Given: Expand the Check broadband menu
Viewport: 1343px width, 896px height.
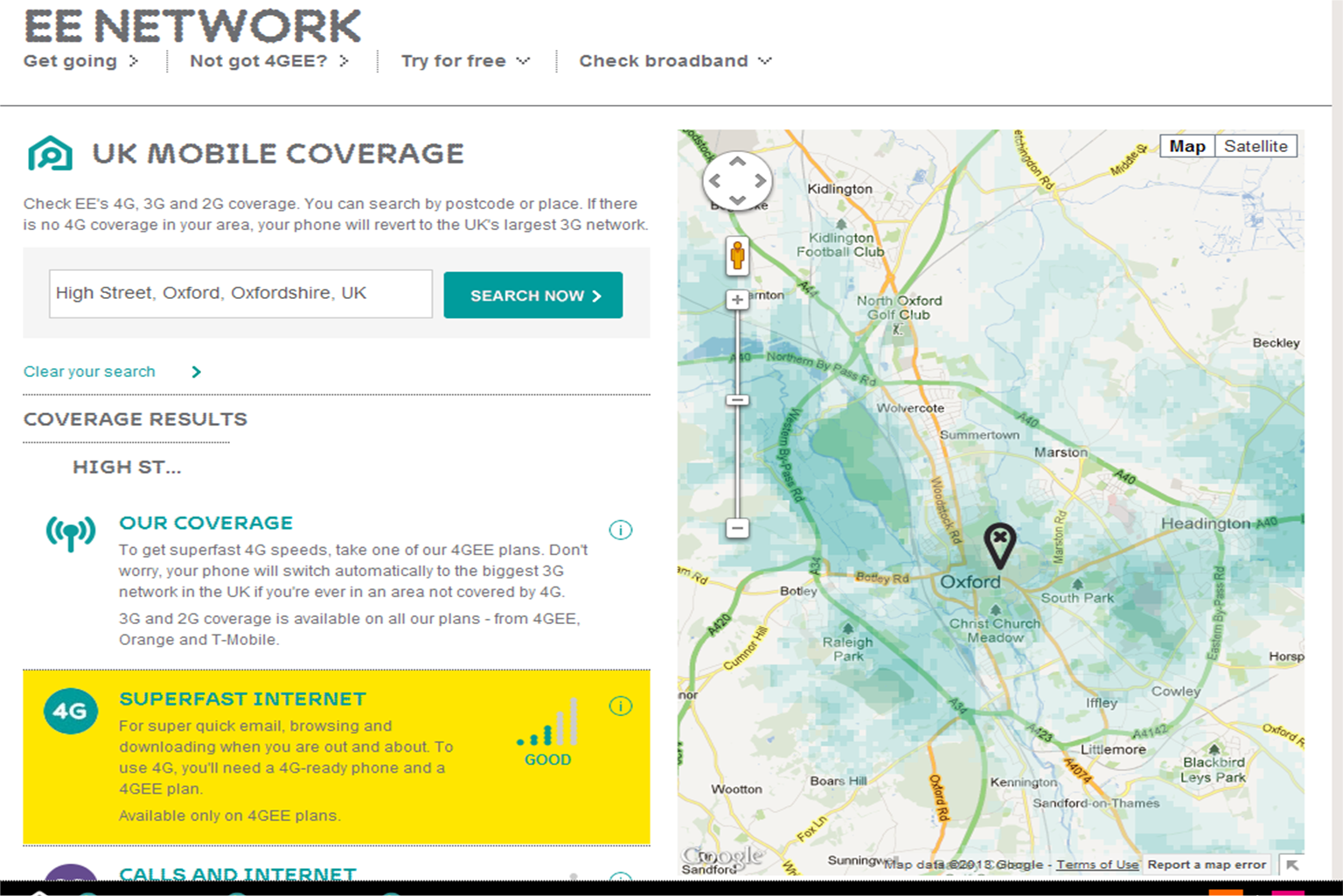Looking at the screenshot, I should point(673,61).
